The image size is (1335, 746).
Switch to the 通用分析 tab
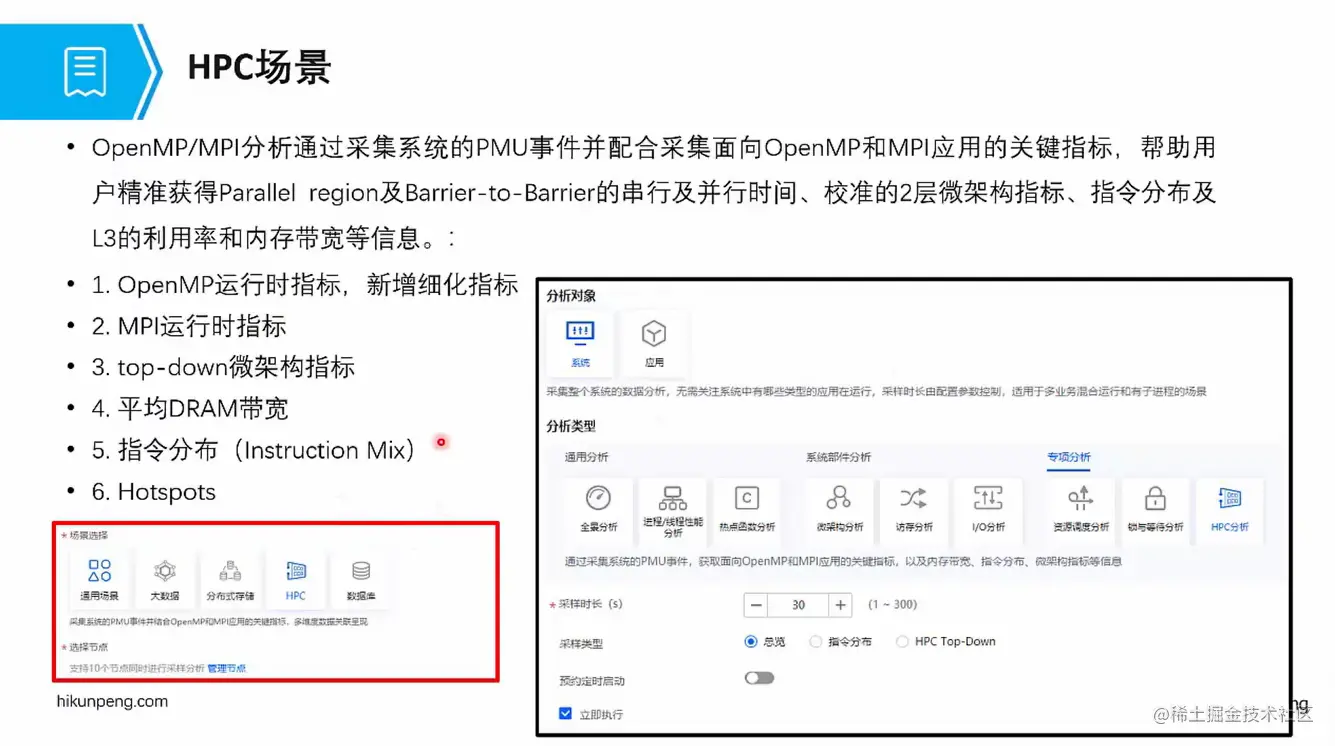click(x=587, y=457)
